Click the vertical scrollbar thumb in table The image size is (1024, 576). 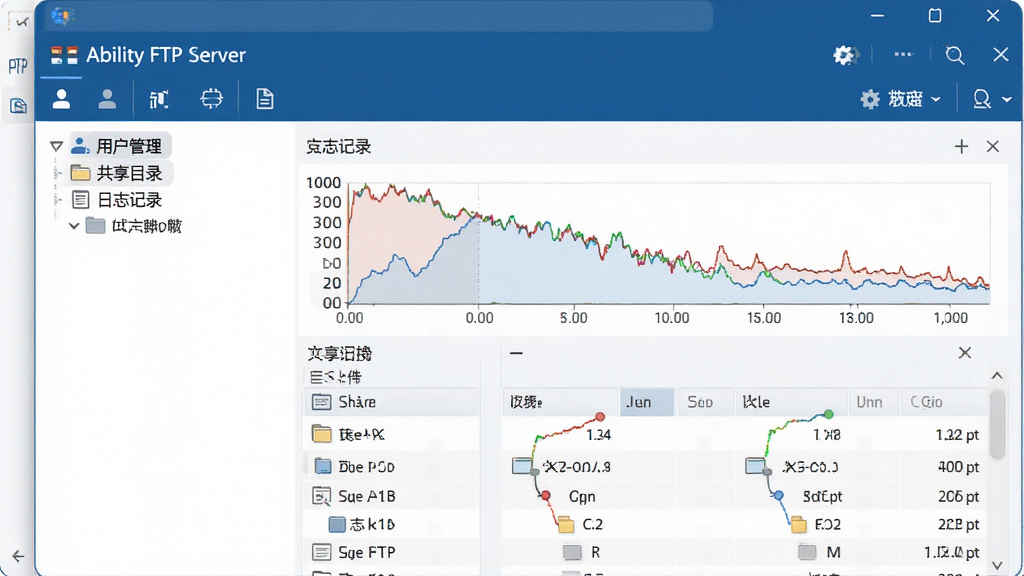997,424
